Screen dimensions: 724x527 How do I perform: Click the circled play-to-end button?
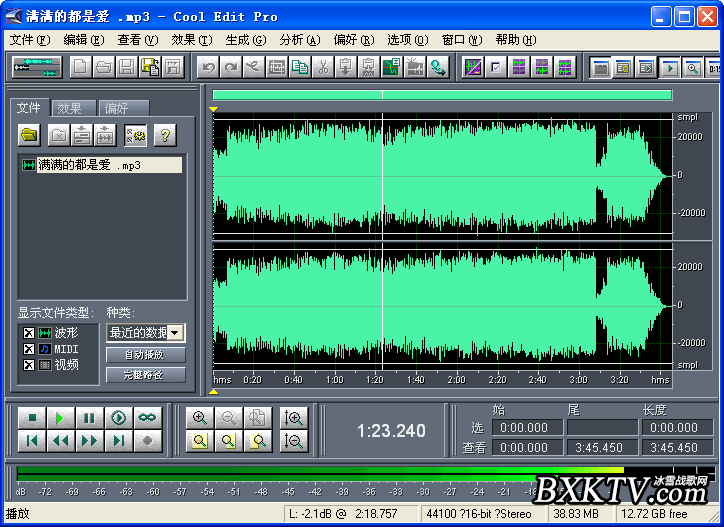click(119, 418)
